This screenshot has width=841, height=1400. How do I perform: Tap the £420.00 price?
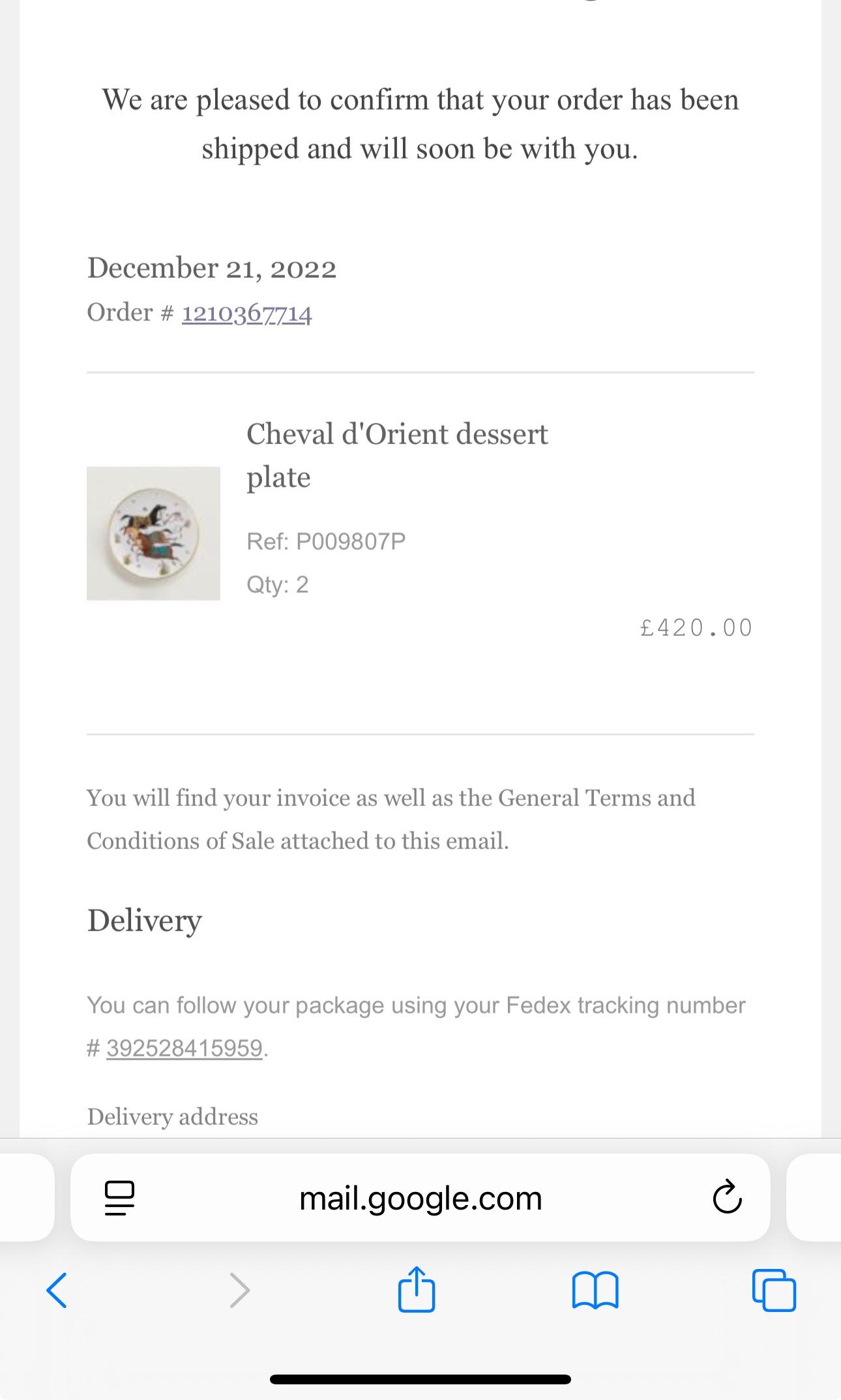pos(696,628)
